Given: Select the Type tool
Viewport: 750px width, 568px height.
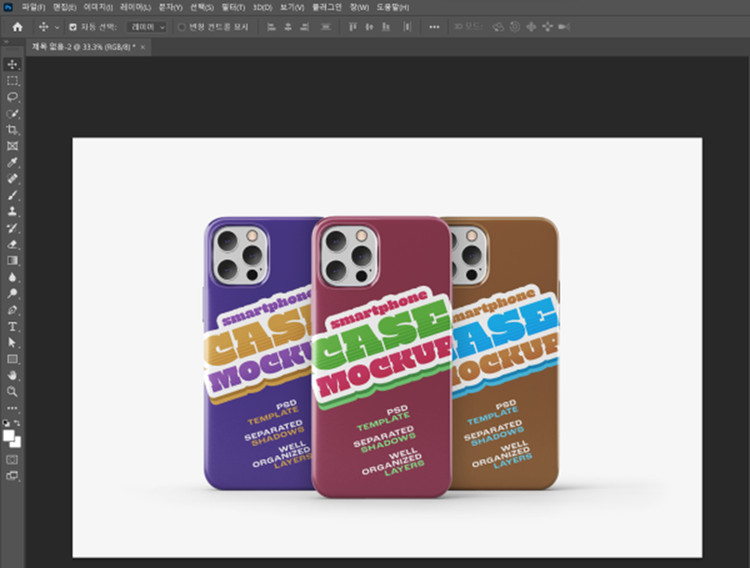Looking at the screenshot, I should click(x=12, y=326).
